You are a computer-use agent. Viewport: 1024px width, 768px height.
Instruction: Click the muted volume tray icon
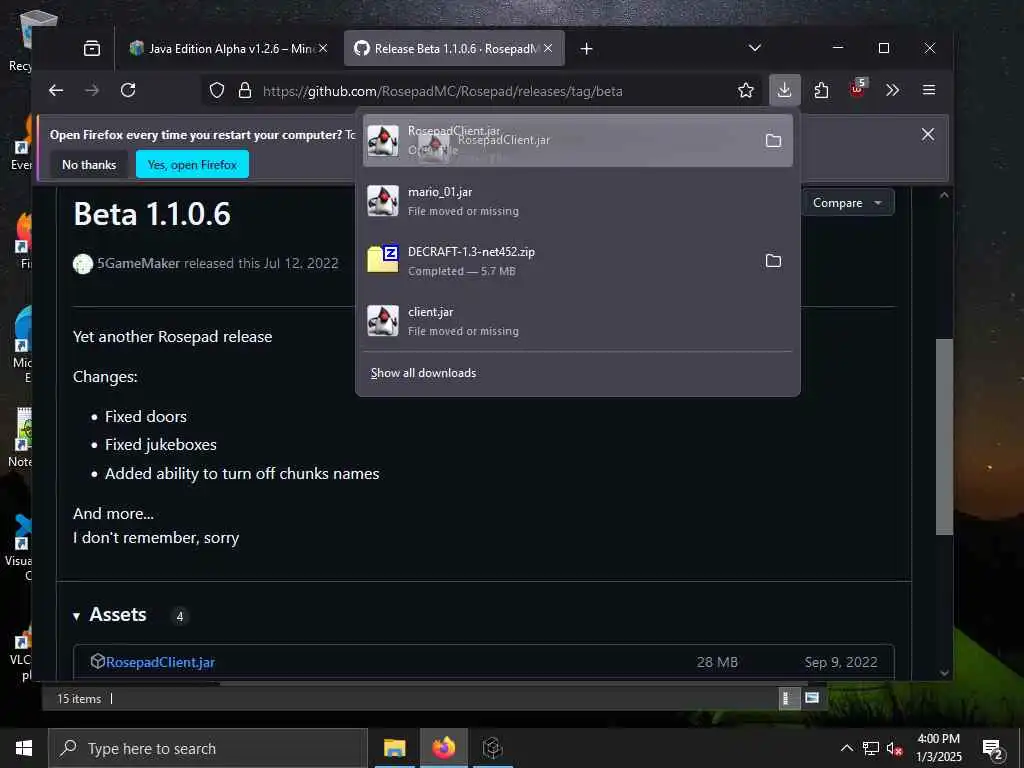click(895, 749)
